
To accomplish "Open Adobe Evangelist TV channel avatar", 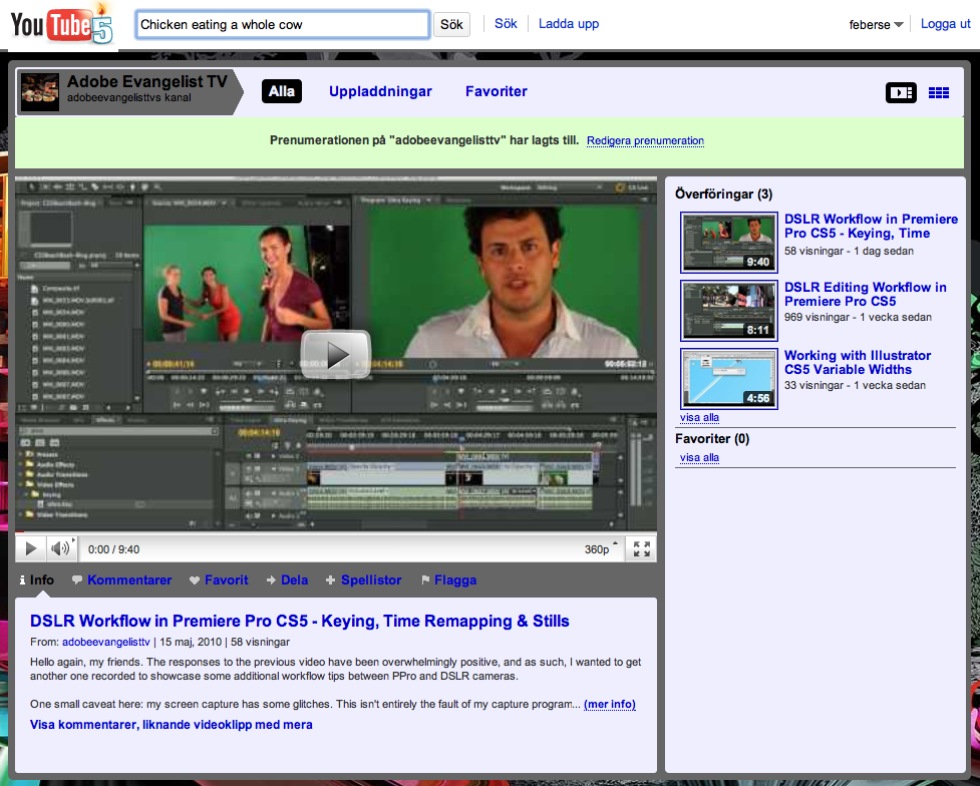I will [40, 92].
